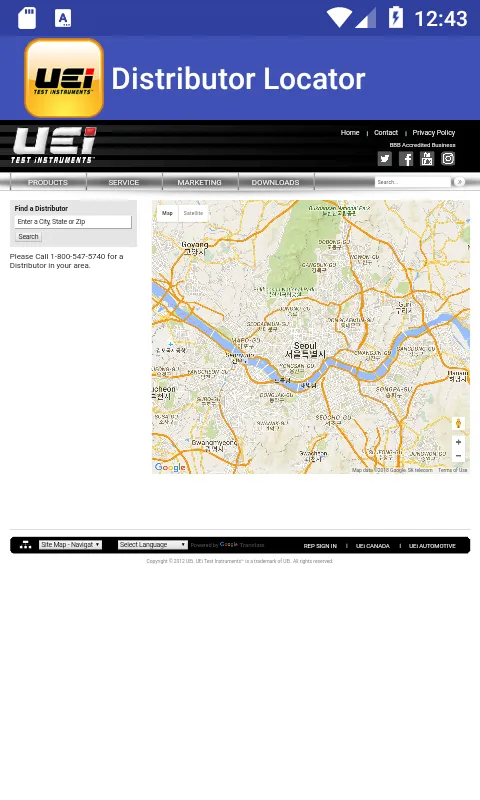
Task: Click the 12:43 clock in status bar
Action: 441,19
